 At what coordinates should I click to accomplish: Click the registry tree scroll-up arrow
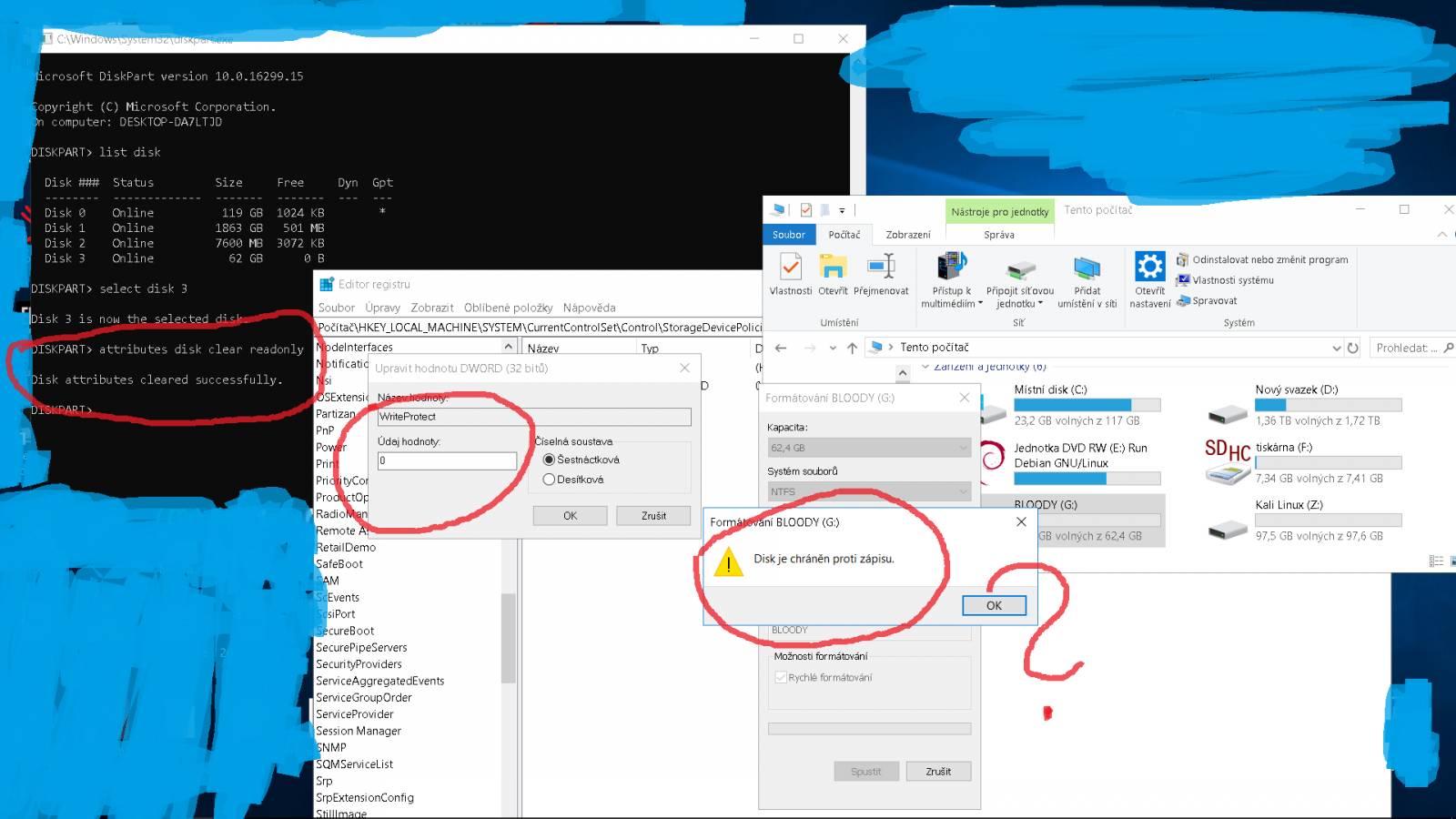[x=509, y=347]
